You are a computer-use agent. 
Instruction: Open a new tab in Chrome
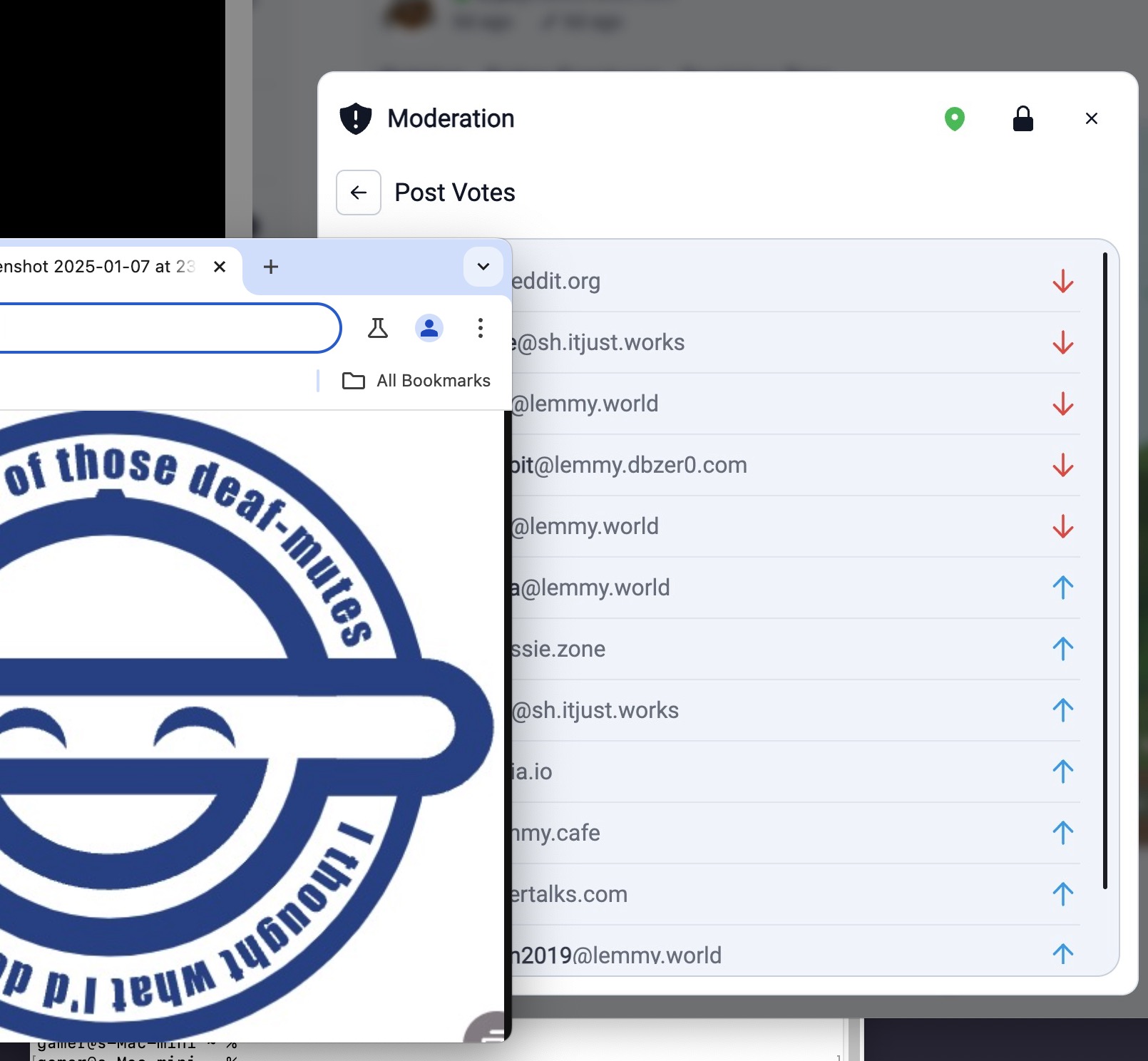pyautogui.click(x=271, y=267)
